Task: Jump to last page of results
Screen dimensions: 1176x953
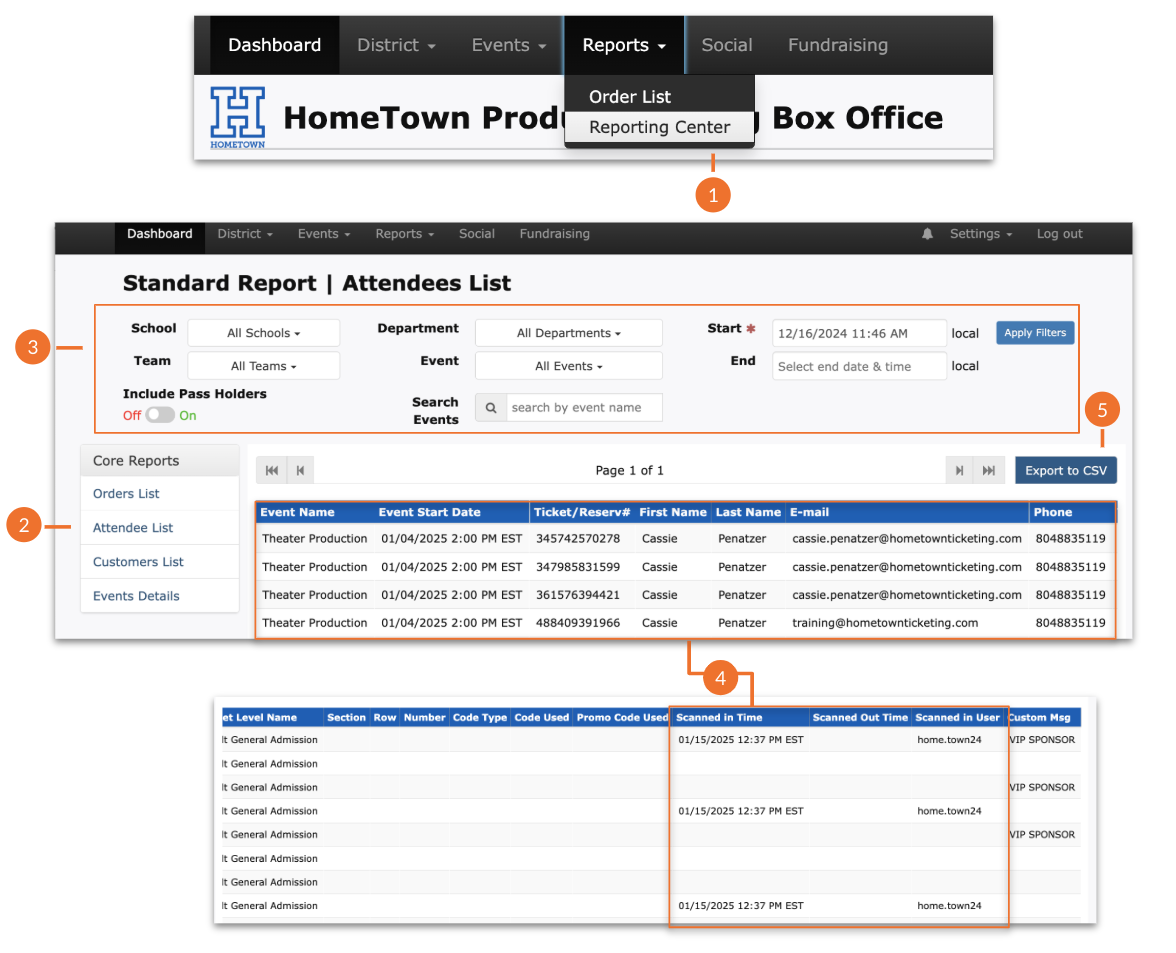Action: [989, 471]
